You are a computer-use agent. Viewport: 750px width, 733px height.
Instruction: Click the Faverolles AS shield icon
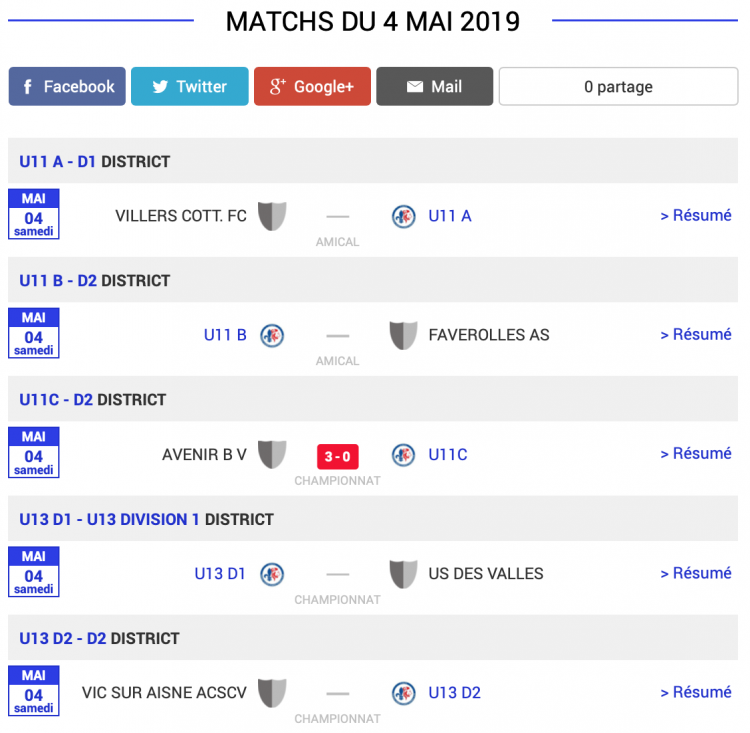pyautogui.click(x=403, y=335)
